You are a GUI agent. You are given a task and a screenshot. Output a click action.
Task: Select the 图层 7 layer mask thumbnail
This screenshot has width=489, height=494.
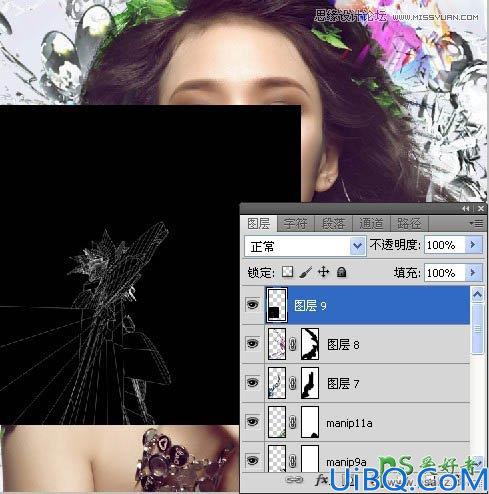click(310, 383)
